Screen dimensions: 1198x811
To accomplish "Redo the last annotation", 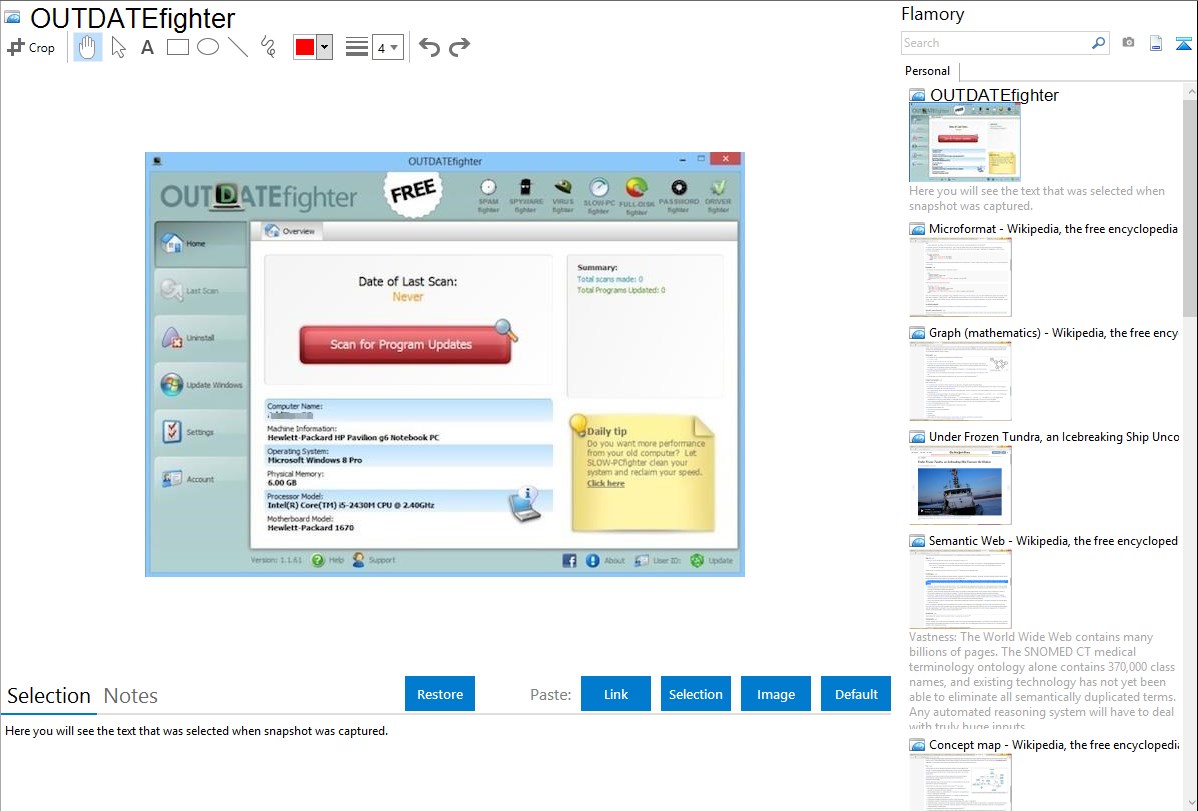I will pos(459,47).
